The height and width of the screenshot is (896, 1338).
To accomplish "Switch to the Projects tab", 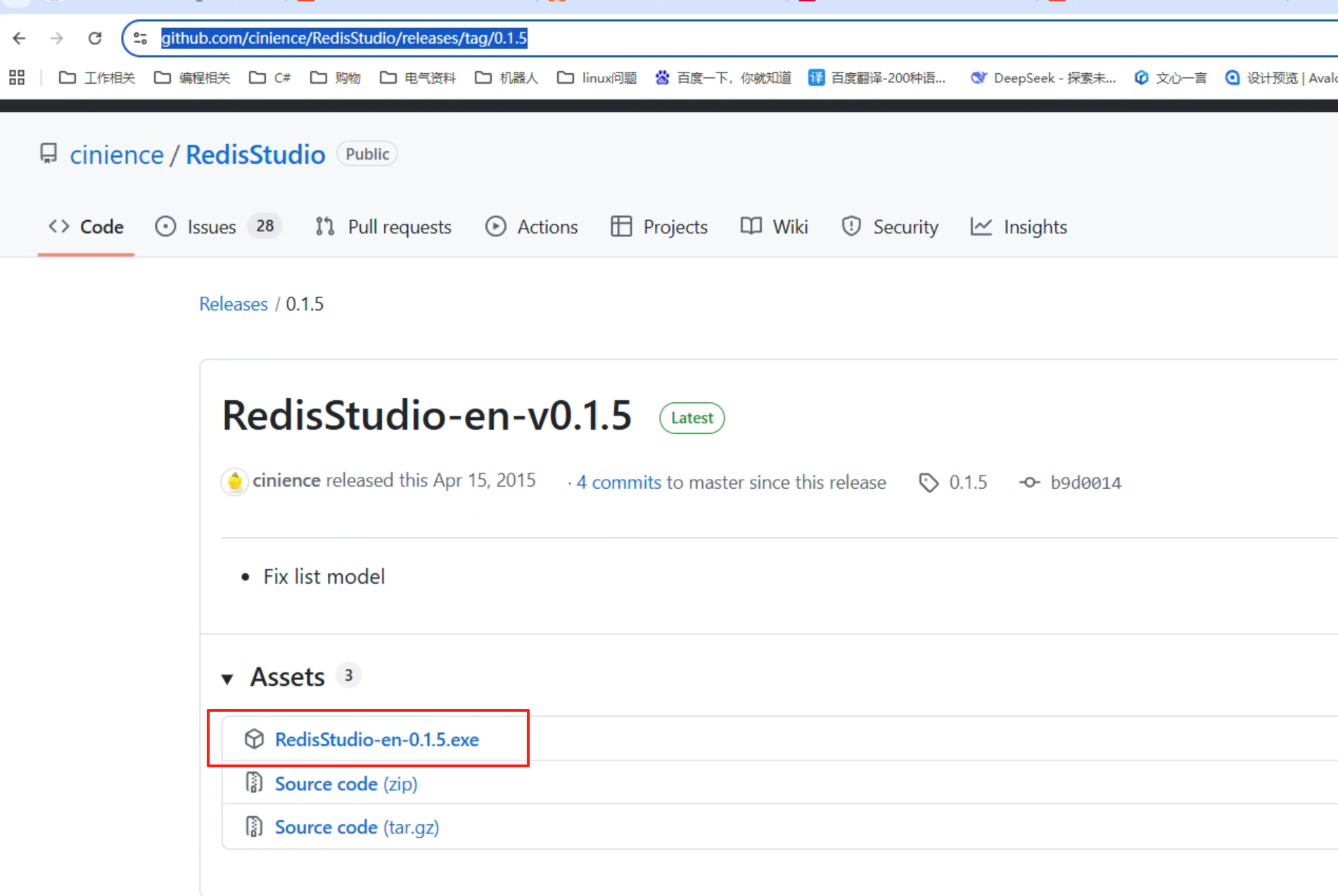I will pyautogui.click(x=659, y=226).
